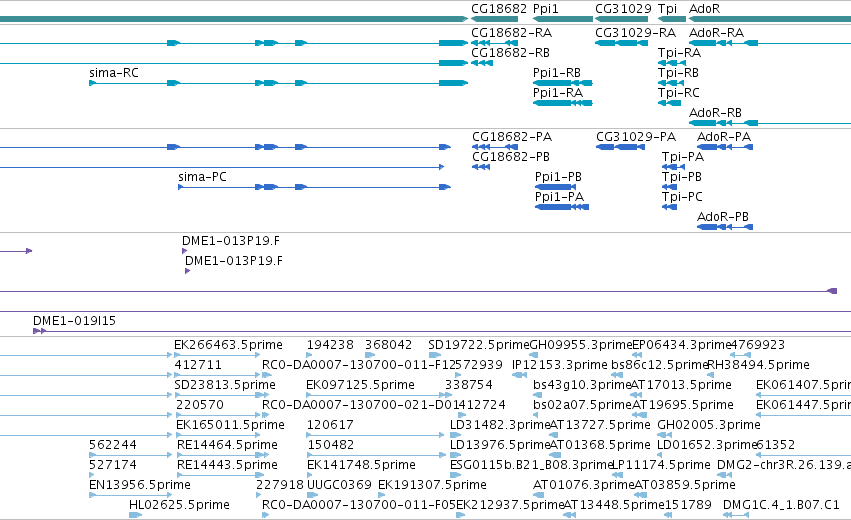Select the CG18682-RB transcript label
The image size is (851, 520).
[x=510, y=53]
